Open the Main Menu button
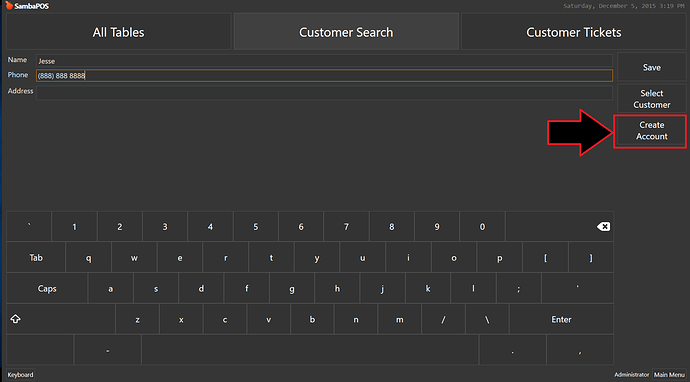The width and height of the screenshot is (690, 382). click(669, 375)
